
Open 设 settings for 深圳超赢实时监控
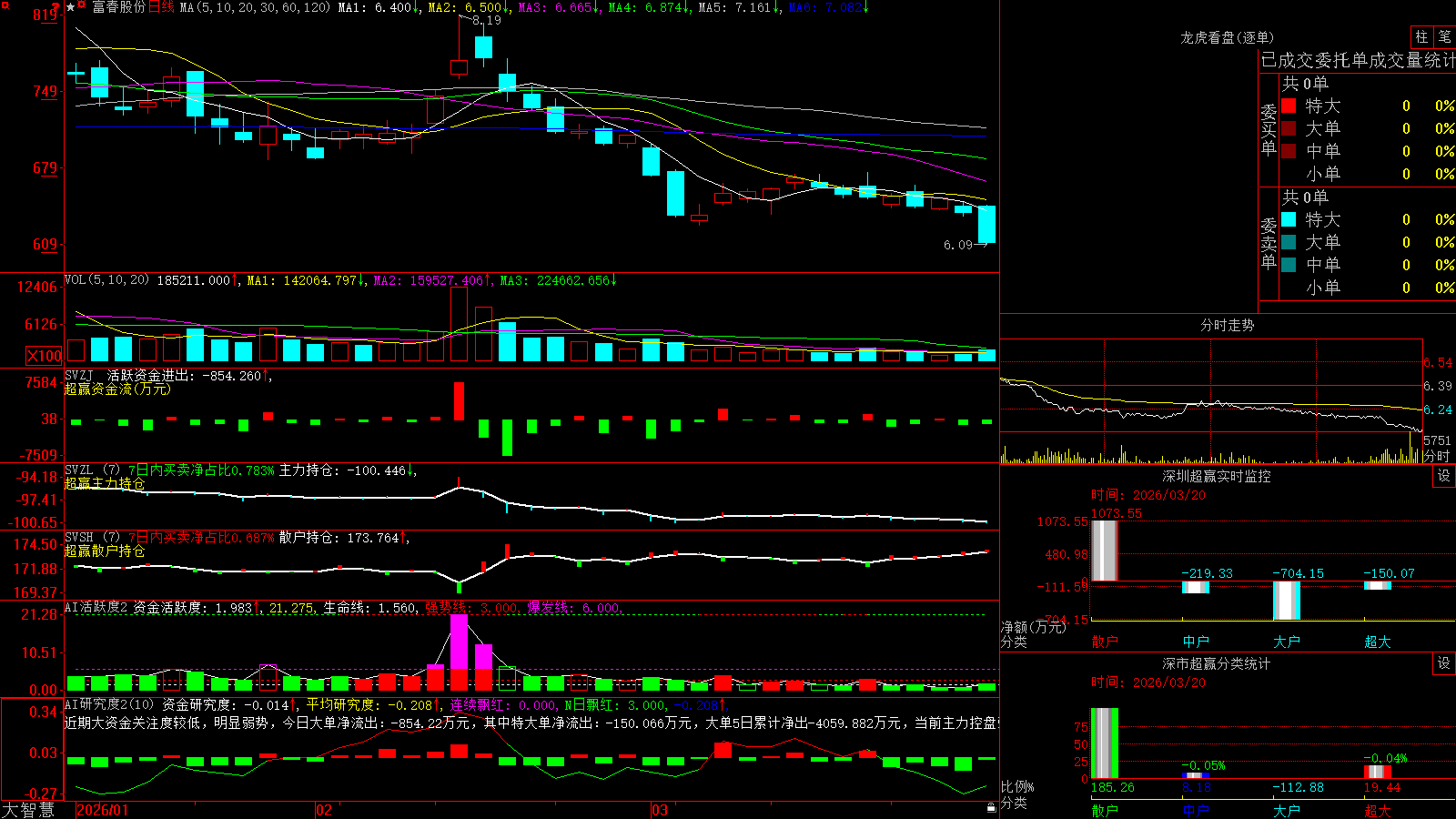(x=1444, y=476)
